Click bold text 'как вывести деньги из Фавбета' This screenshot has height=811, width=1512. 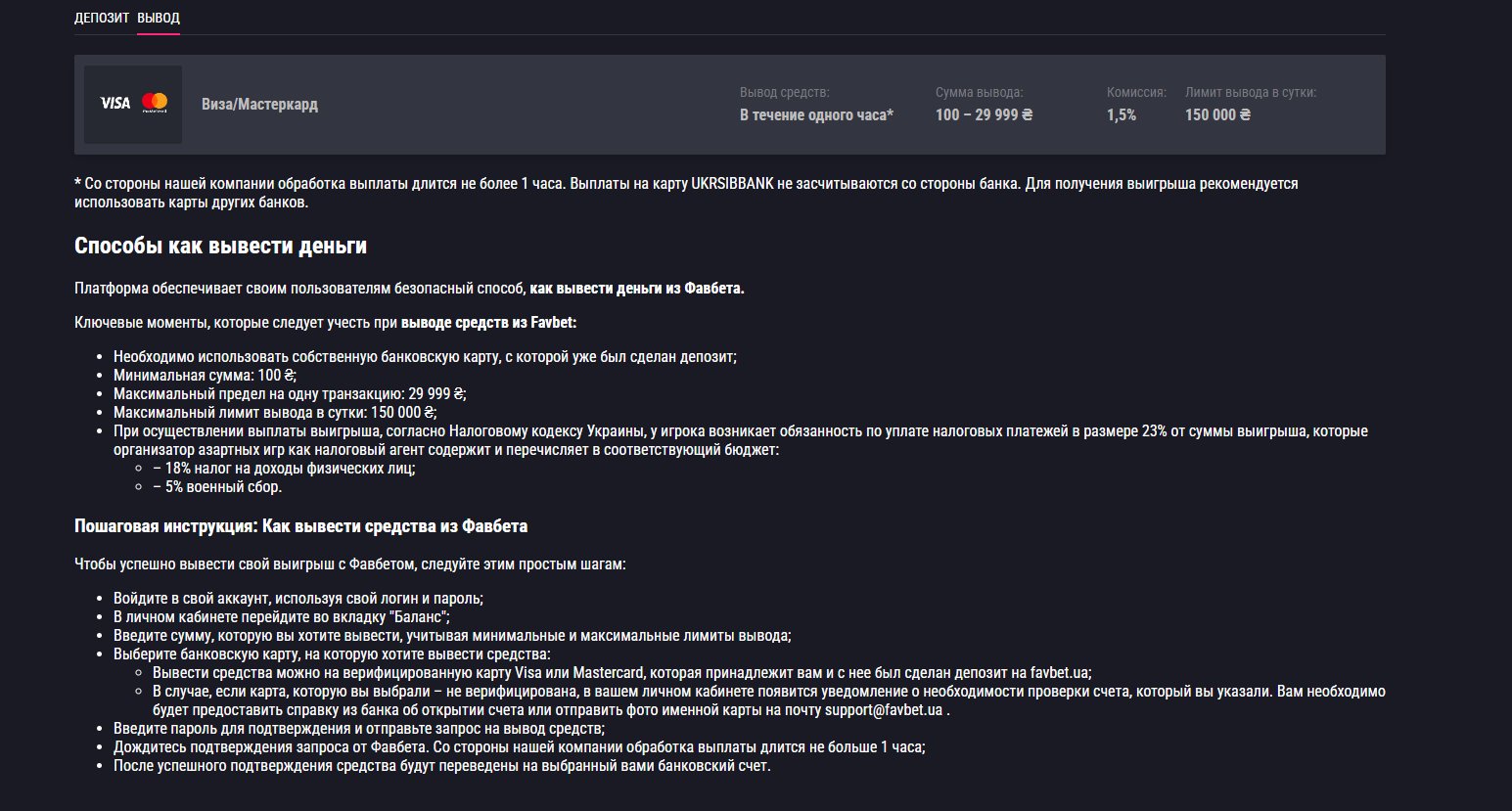coord(636,289)
